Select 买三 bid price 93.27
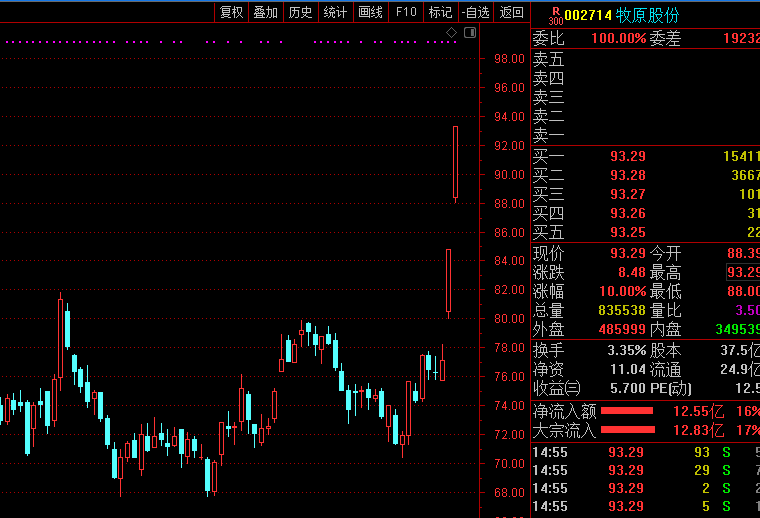 tap(628, 194)
